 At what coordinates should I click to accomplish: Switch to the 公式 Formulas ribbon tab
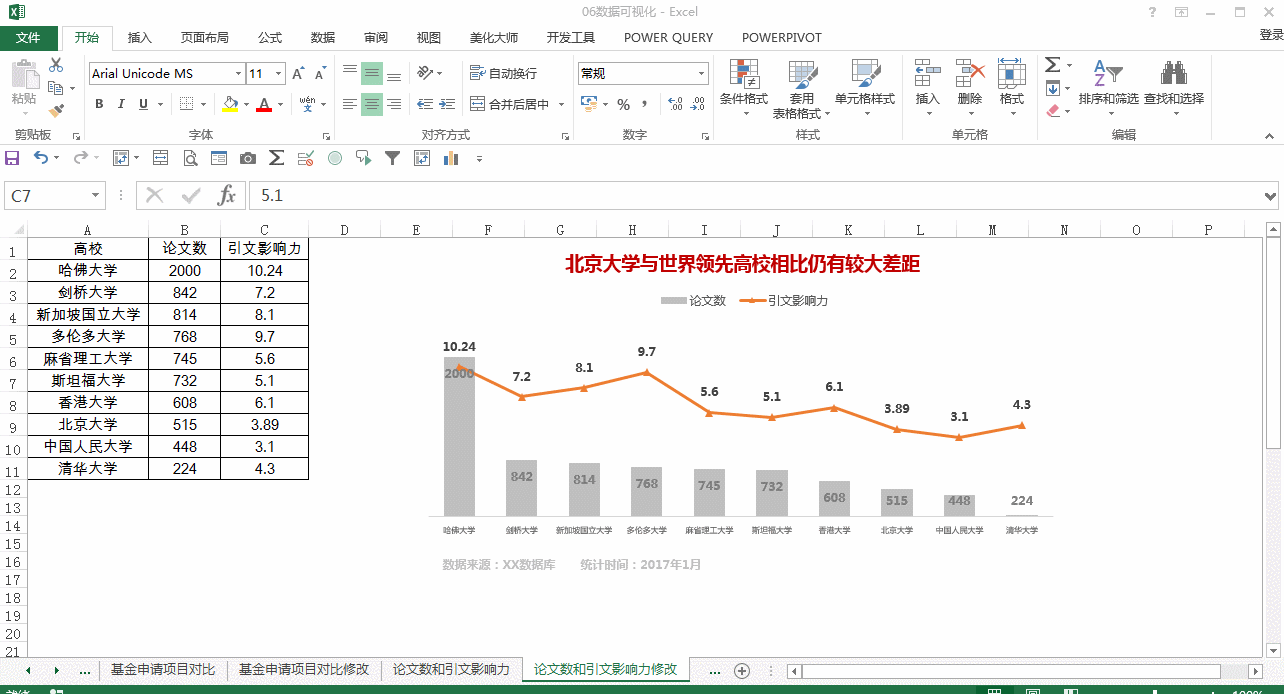tap(270, 38)
